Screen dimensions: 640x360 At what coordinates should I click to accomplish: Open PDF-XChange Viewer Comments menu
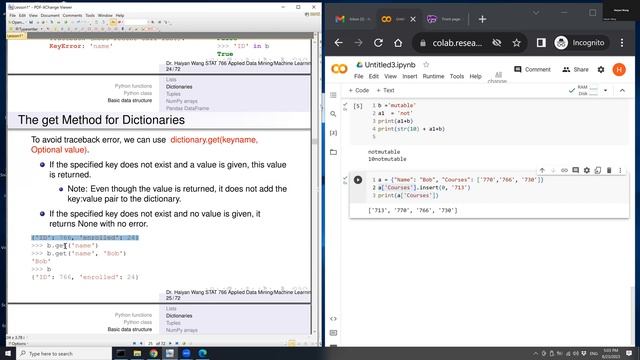[x=72, y=15]
